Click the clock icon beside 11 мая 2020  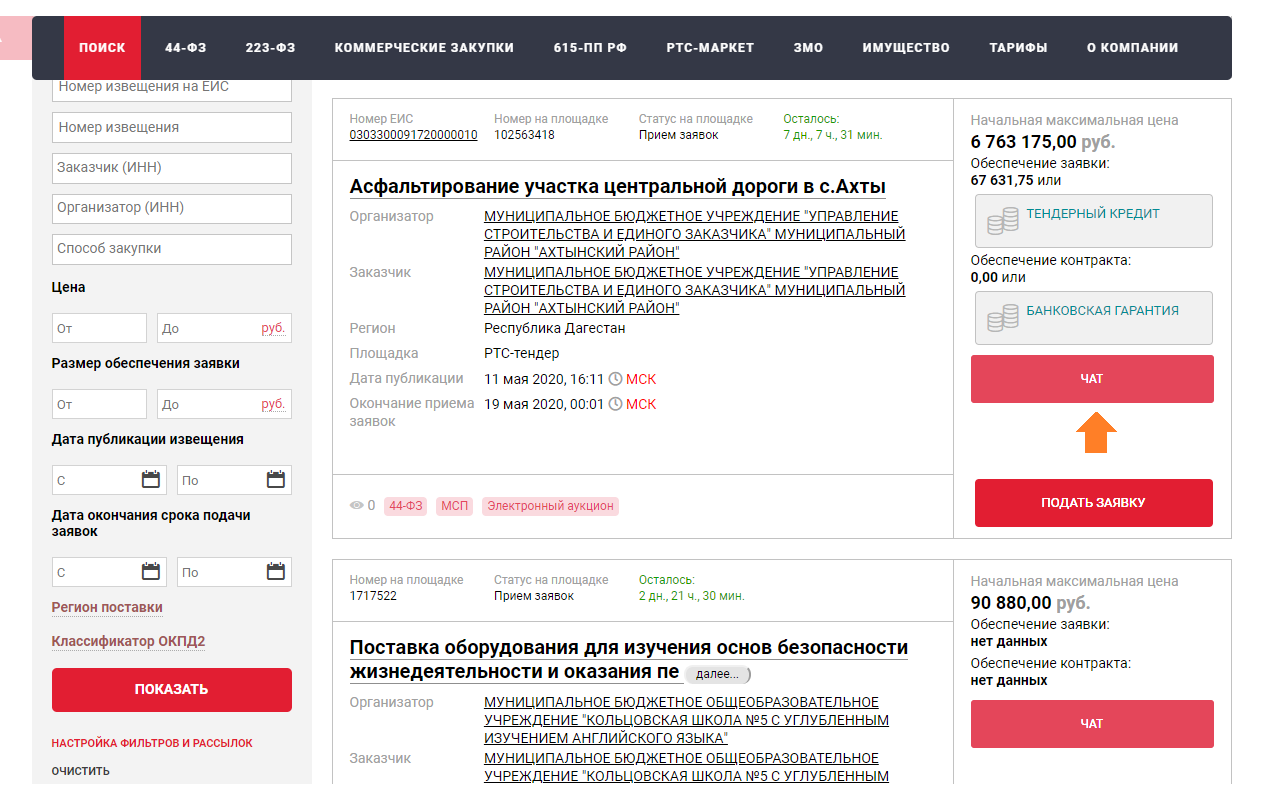point(615,379)
